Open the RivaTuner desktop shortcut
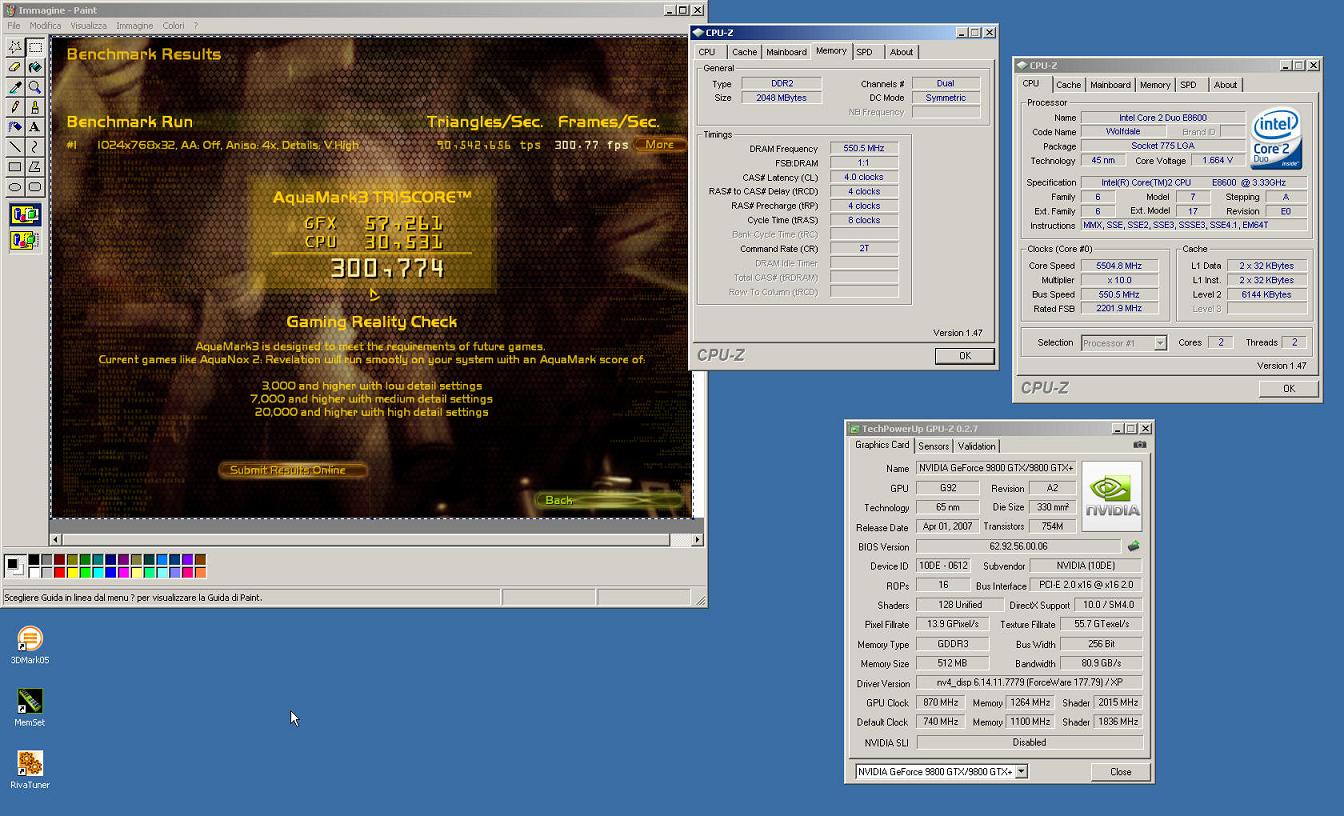The image size is (1344, 816). pyautogui.click(x=30, y=769)
